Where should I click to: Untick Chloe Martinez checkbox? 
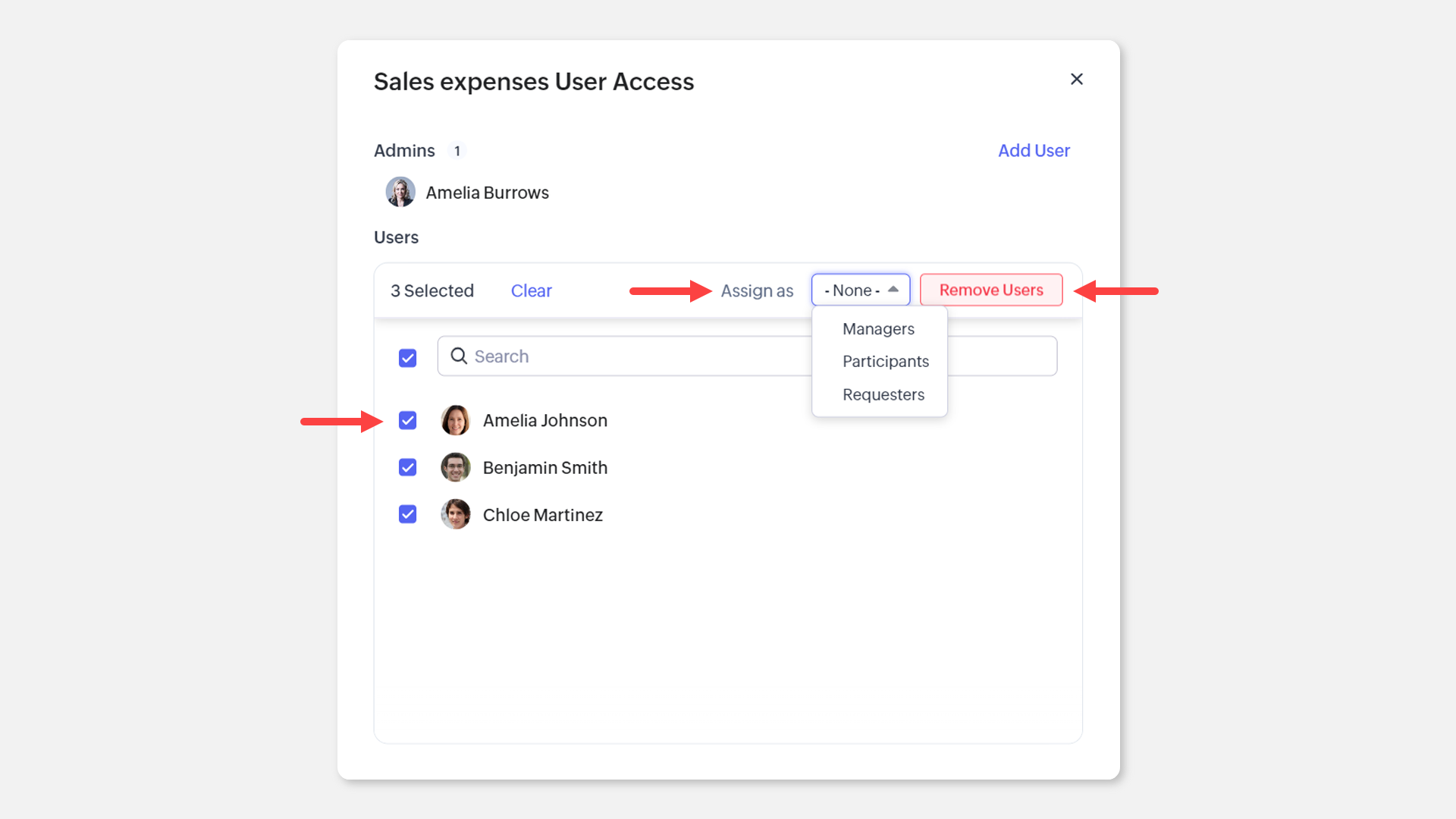tap(407, 514)
